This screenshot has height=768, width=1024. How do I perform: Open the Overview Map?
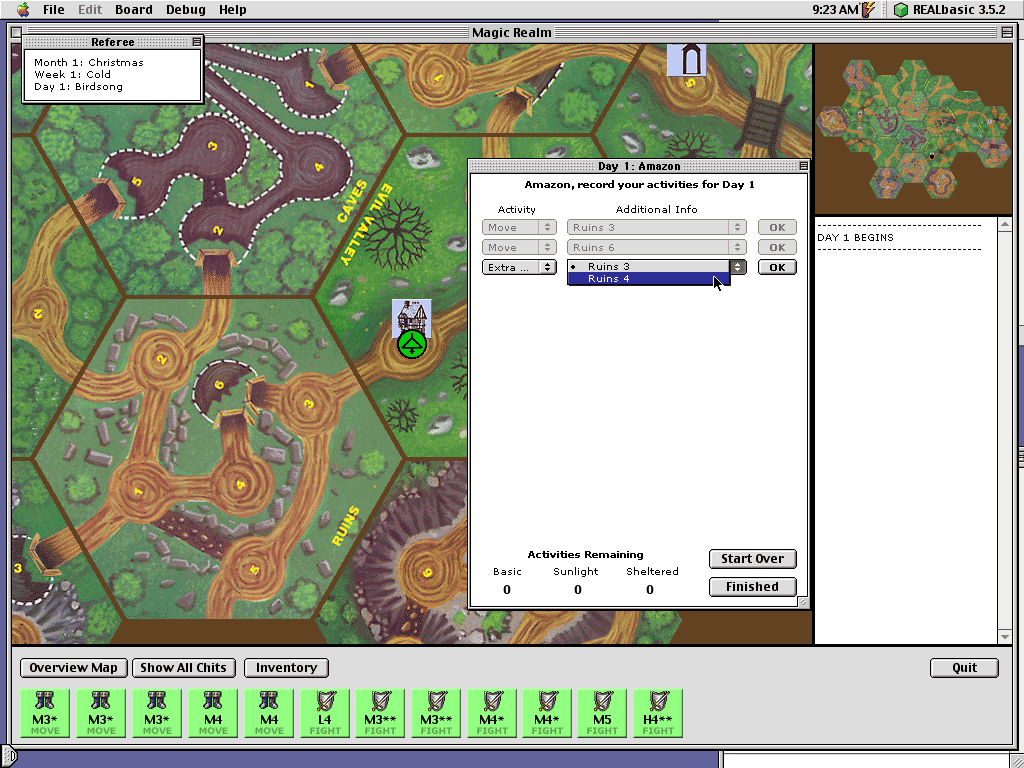73,667
